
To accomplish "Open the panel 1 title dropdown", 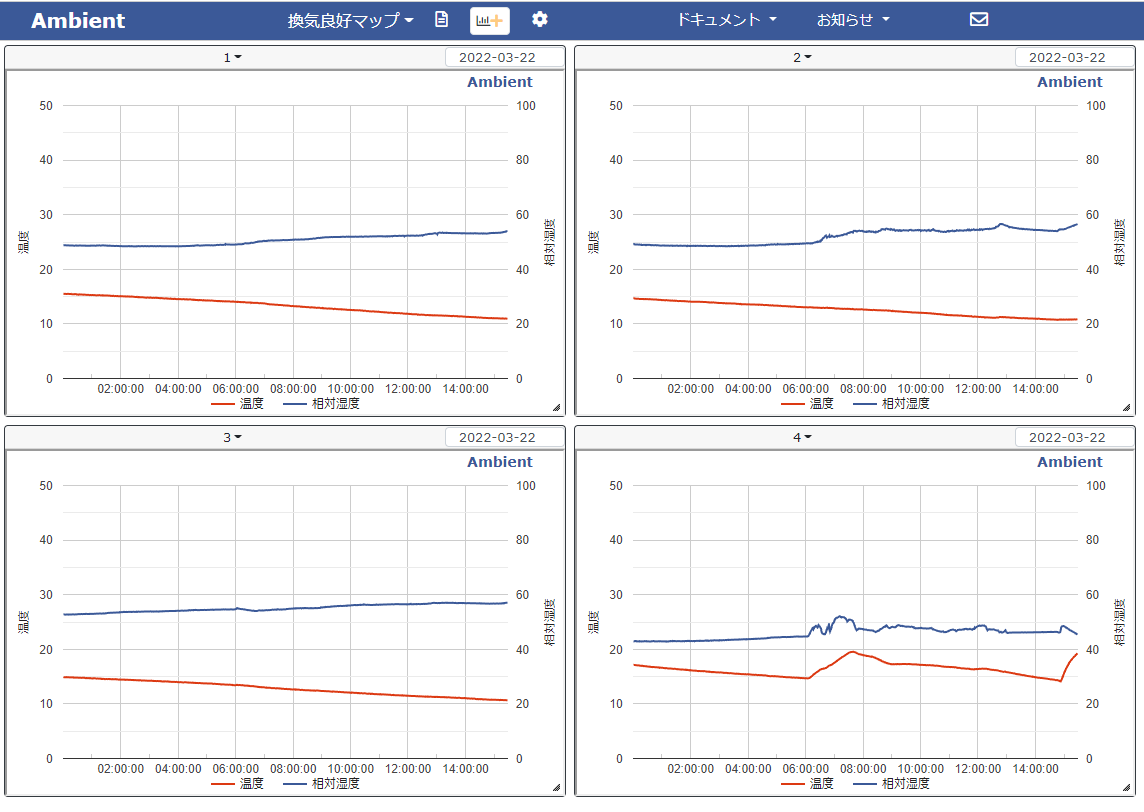I will (x=232, y=57).
